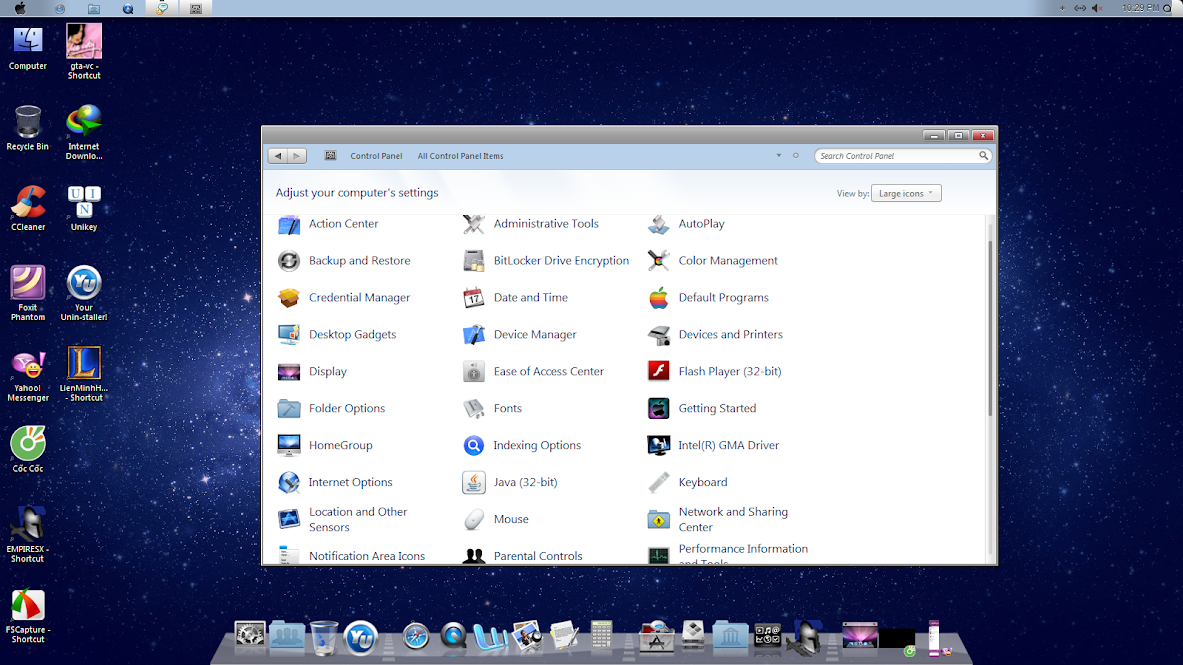Select the gta-vc shortcut desktop icon
1183x665 pixels.
coord(84,51)
